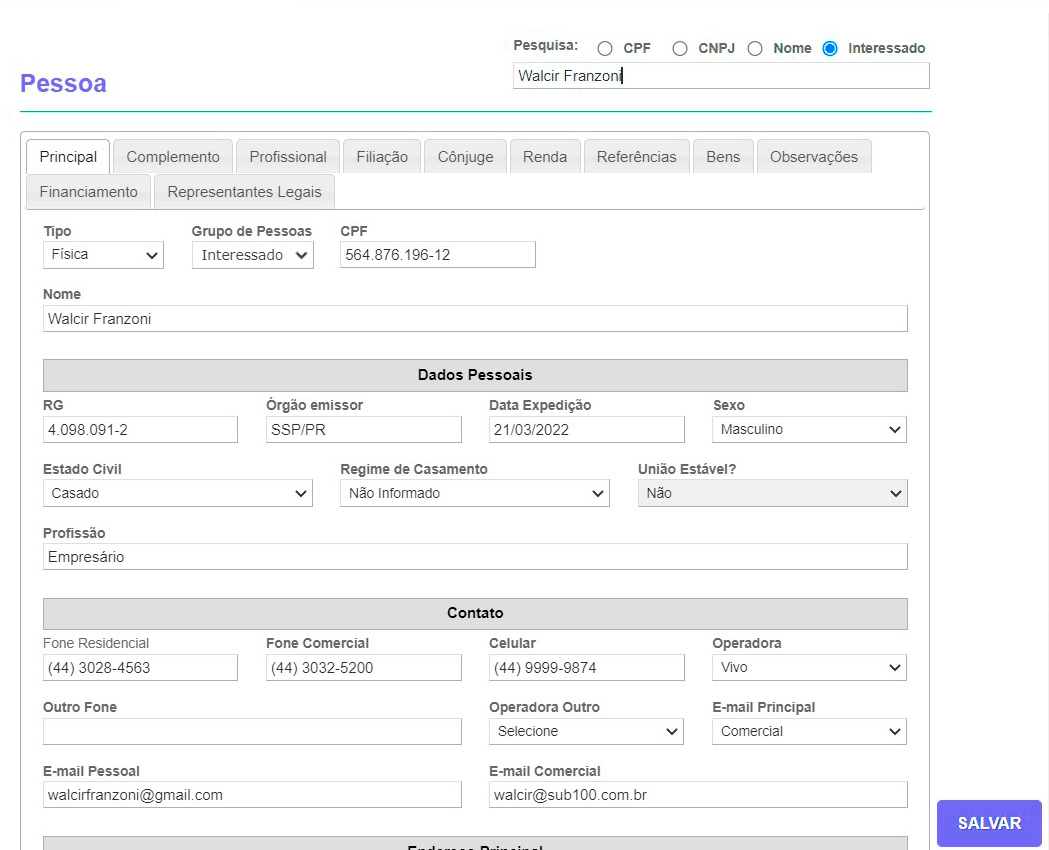Go to the Cônjuge tab
This screenshot has width=1049, height=850.
coord(465,157)
